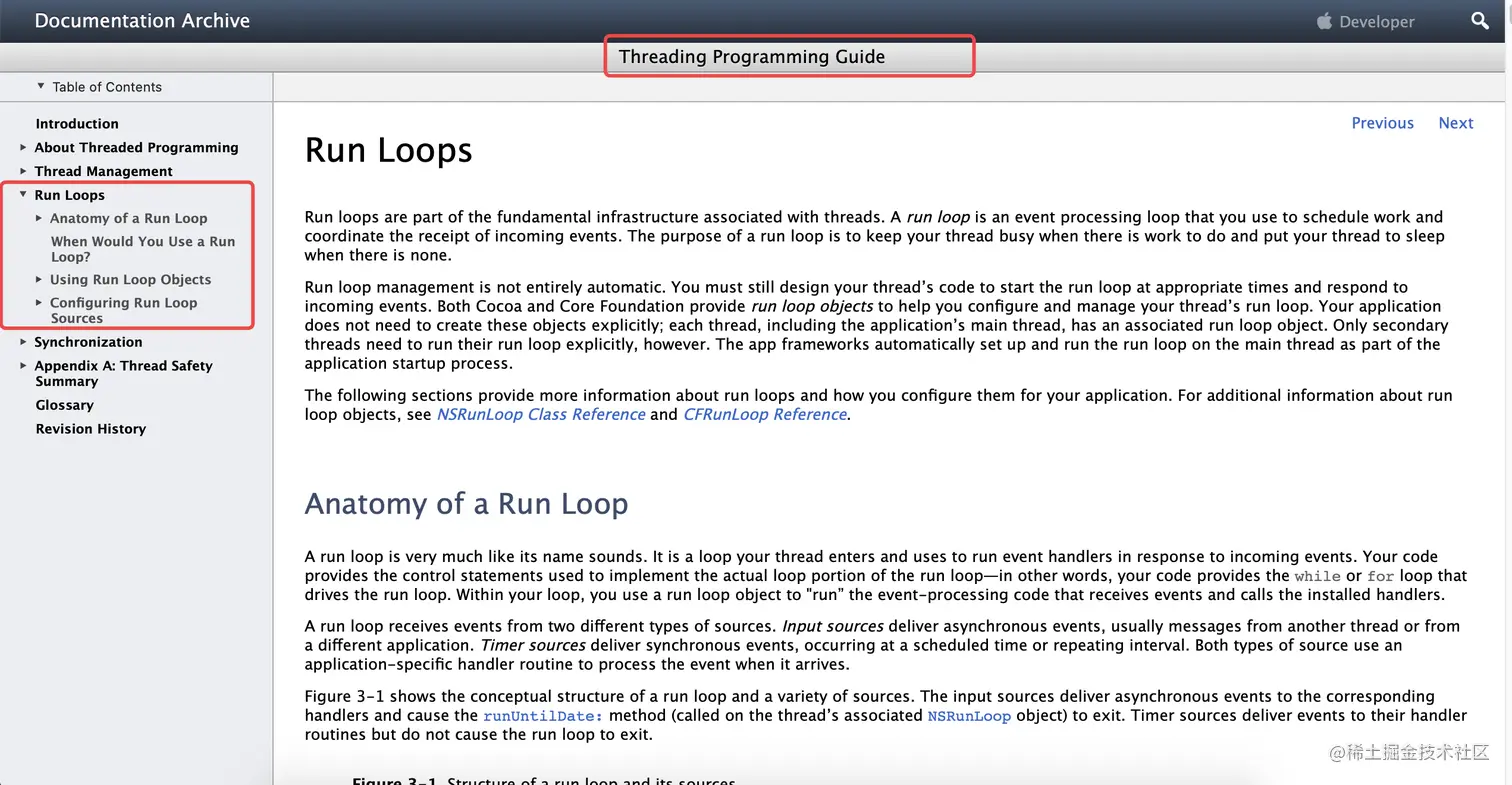This screenshot has height=785, width=1512.
Task: Collapse the Table of Contents triangle
Action: tap(41, 86)
